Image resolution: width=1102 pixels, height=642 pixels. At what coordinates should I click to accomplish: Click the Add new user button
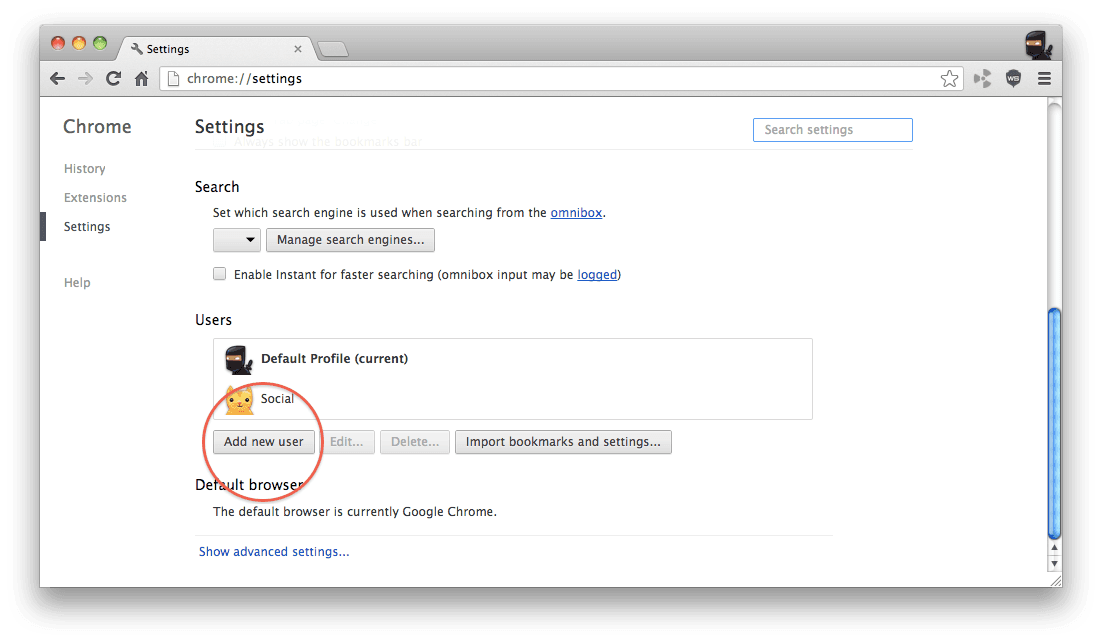coord(264,442)
